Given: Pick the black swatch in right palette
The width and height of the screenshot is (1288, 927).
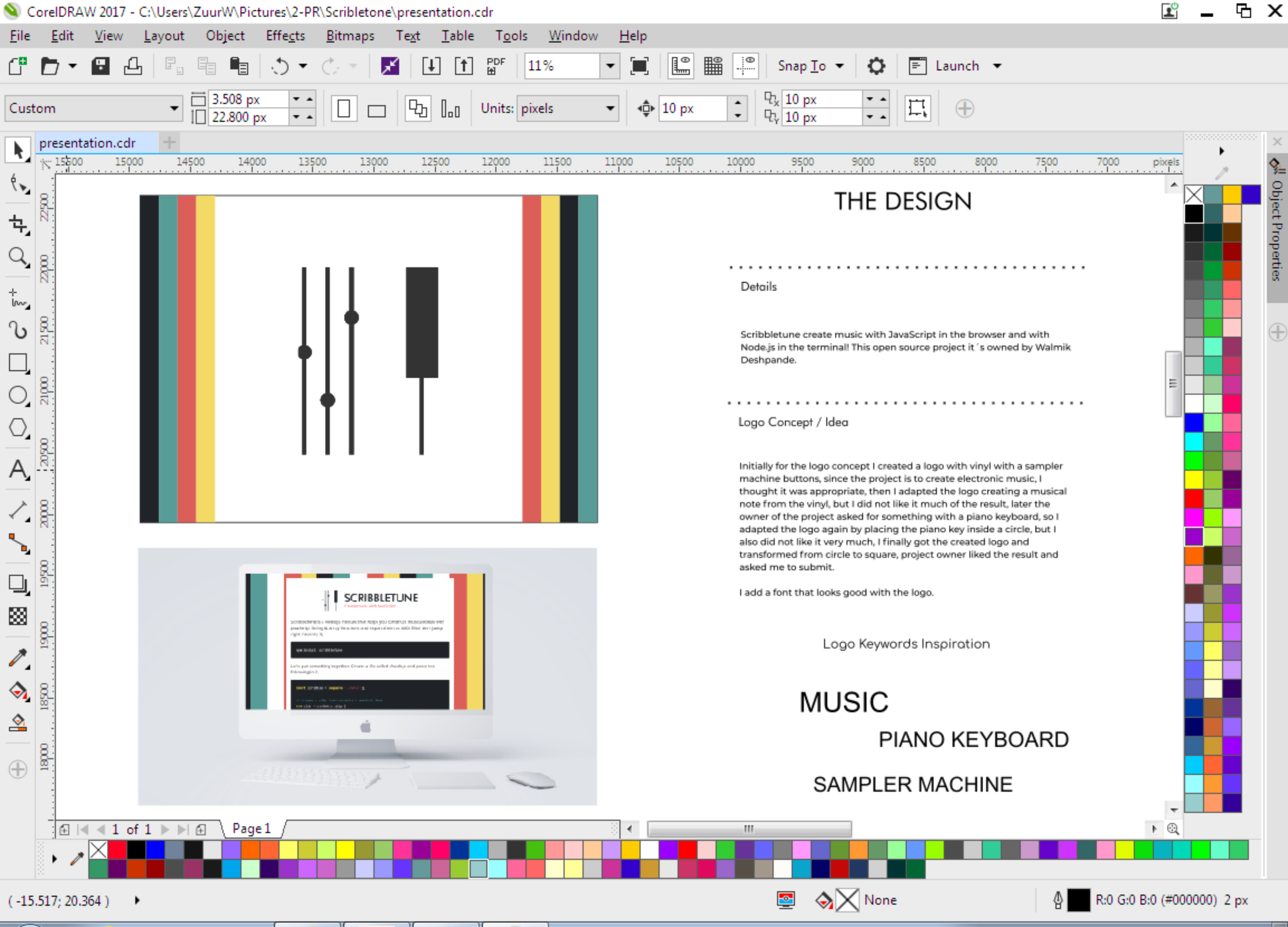Looking at the screenshot, I should tap(1194, 214).
